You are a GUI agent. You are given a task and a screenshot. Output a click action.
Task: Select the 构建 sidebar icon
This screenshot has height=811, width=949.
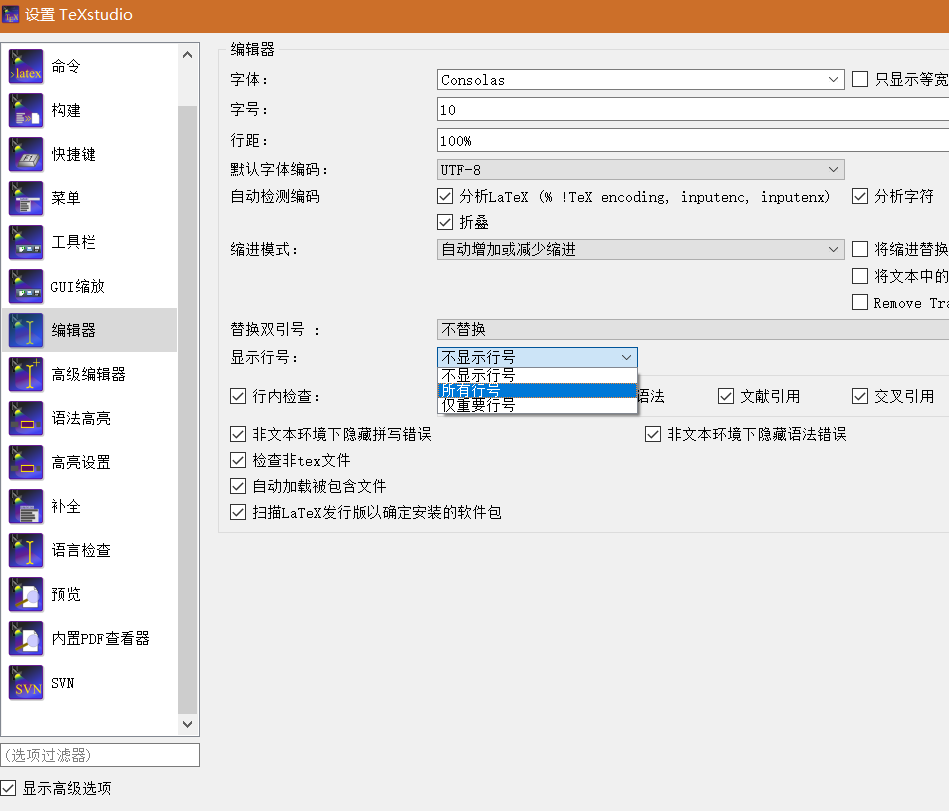[x=26, y=110]
